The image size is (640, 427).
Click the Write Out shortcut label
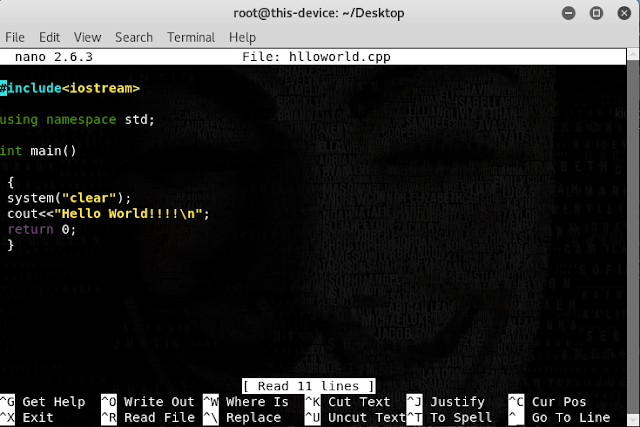click(x=159, y=402)
